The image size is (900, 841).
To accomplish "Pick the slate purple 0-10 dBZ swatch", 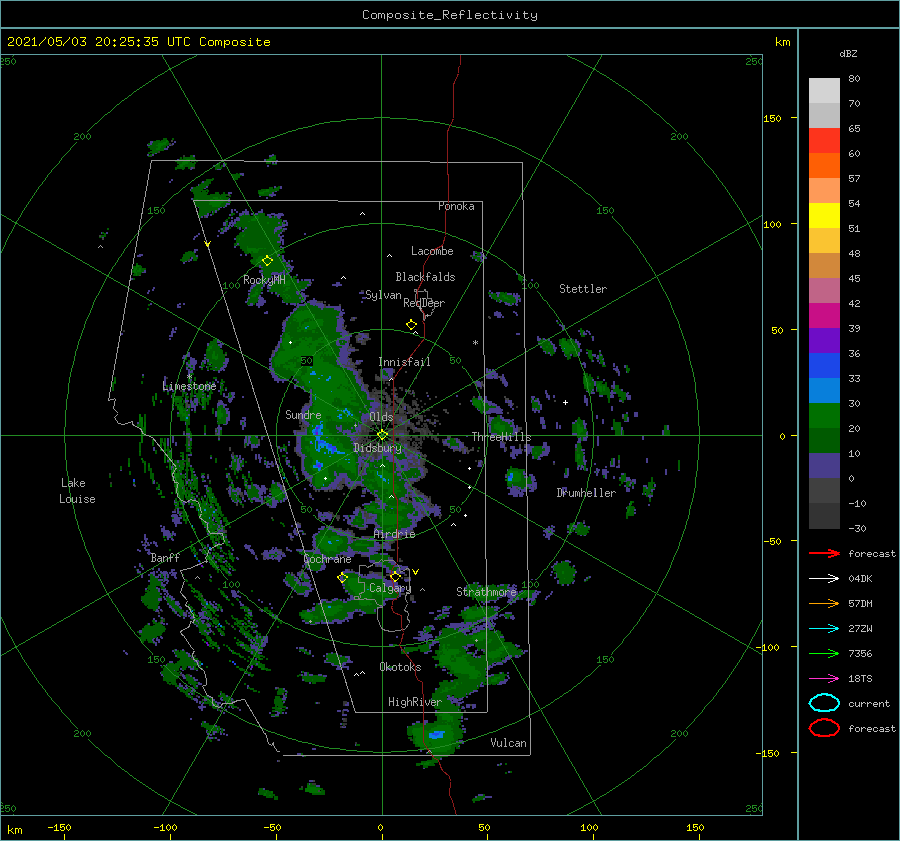I will coord(824,466).
